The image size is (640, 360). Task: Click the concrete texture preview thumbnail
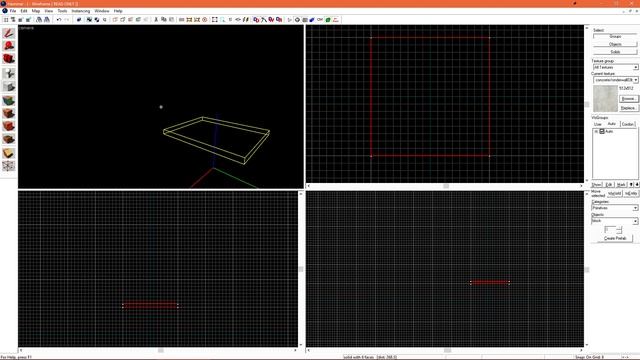click(x=605, y=98)
